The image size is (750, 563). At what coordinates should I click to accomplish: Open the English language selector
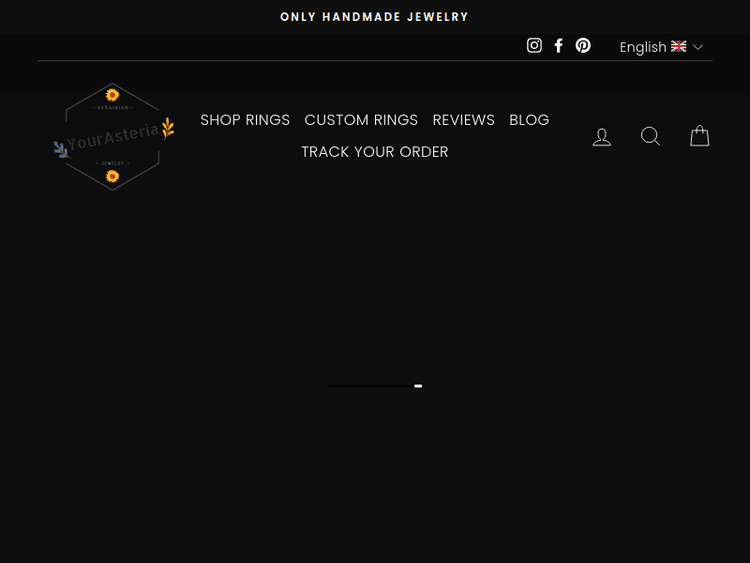643,47
